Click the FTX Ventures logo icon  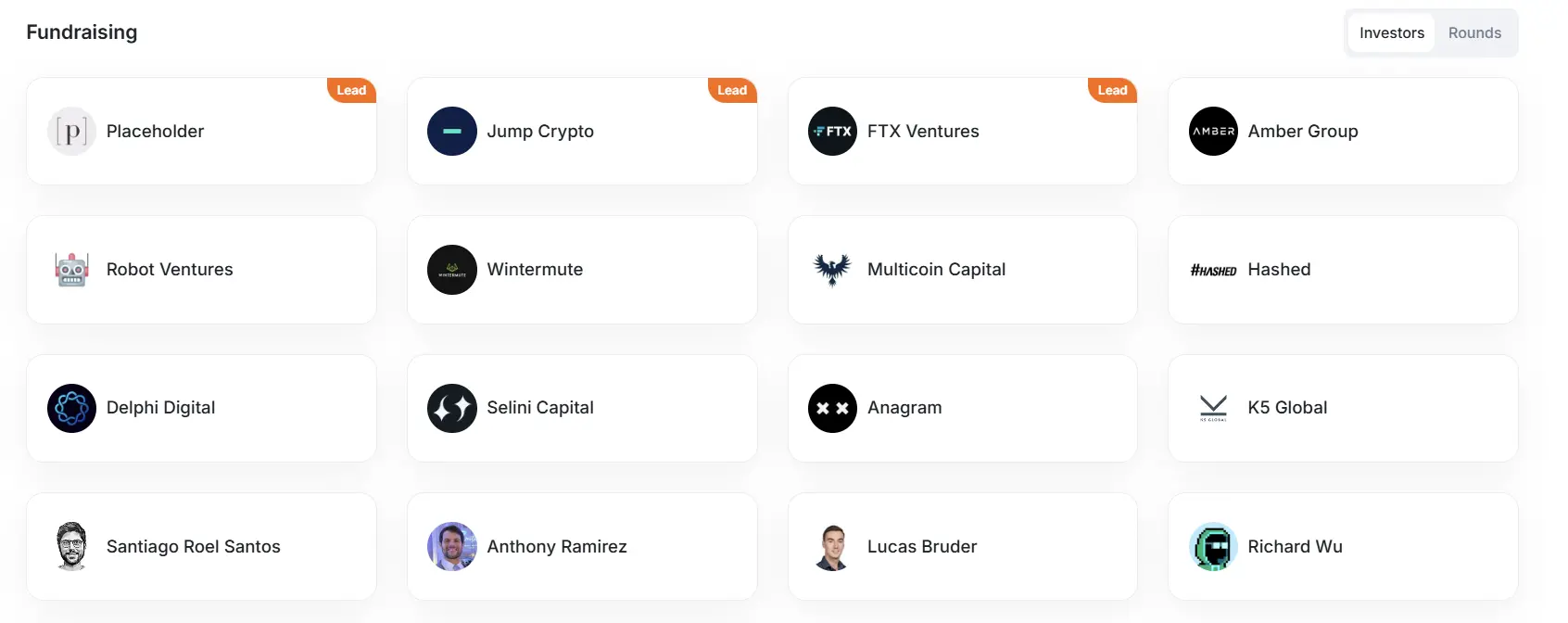pyautogui.click(x=832, y=132)
